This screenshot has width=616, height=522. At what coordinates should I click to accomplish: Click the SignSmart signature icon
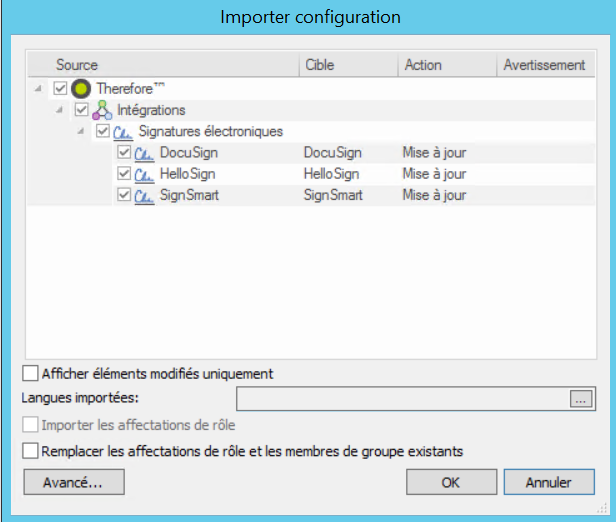click(x=144, y=196)
